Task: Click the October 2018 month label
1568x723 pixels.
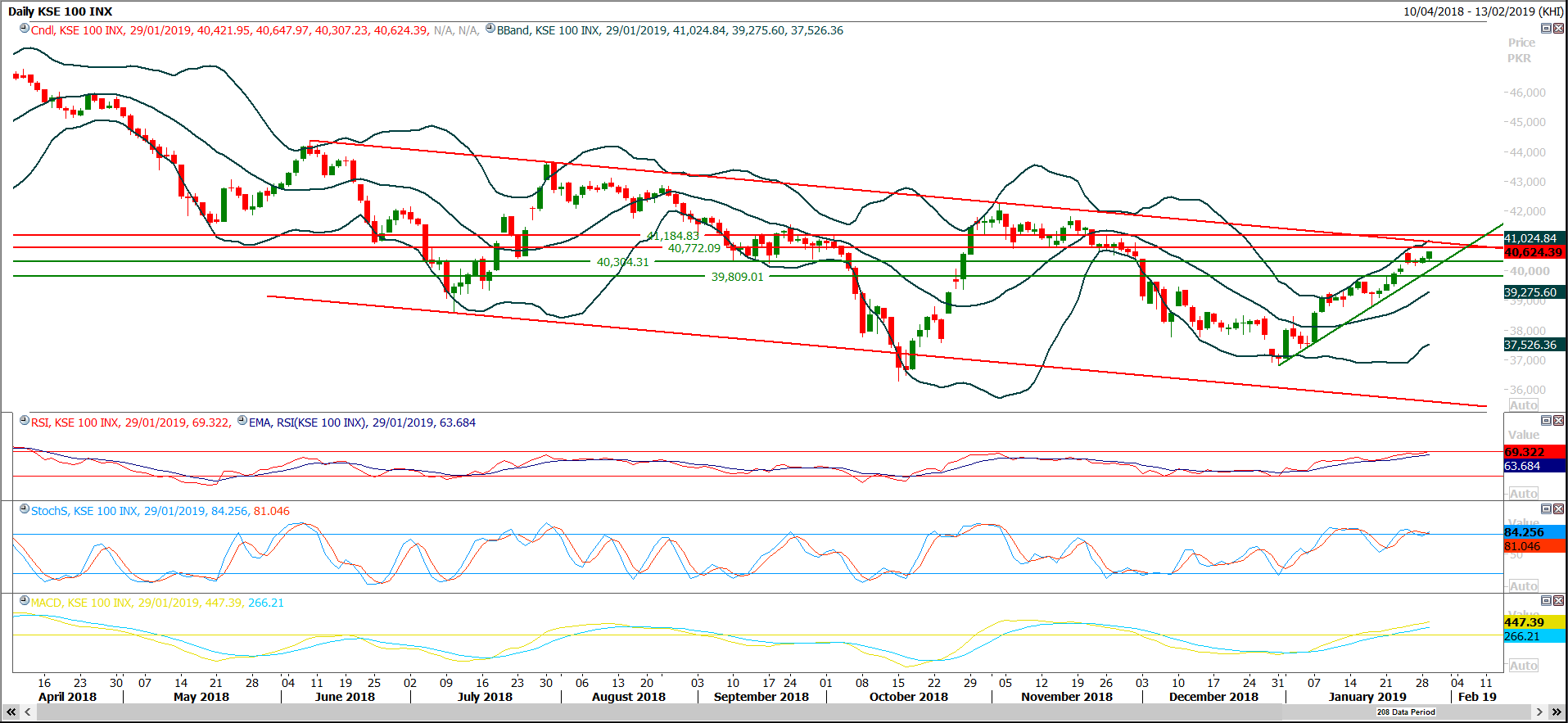Action: click(909, 697)
